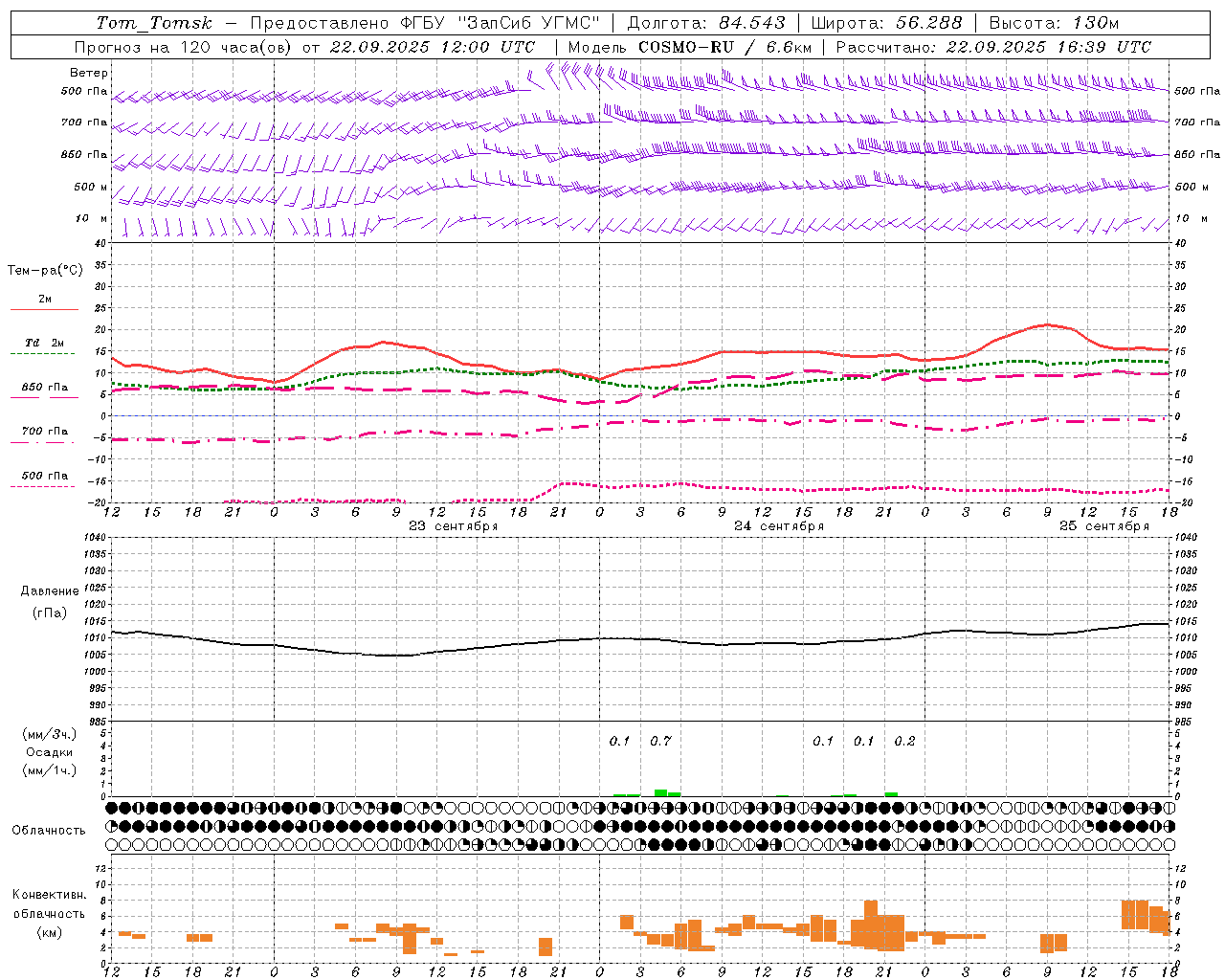Click the '23 сентября' date label
Image resolution: width=1225 pixels, height=980 pixels.
point(454,526)
